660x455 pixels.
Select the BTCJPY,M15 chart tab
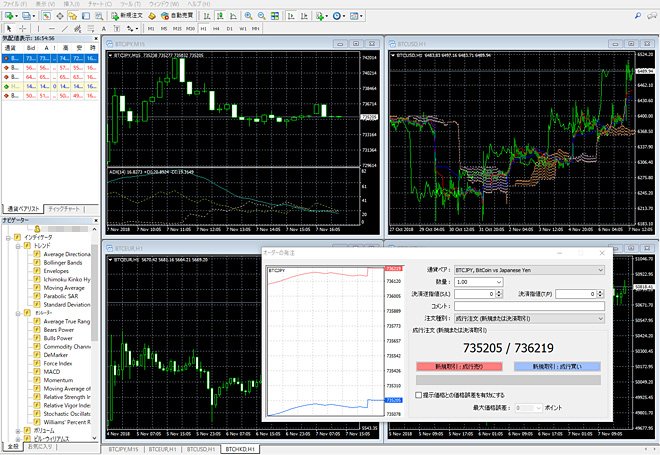pyautogui.click(x=123, y=450)
